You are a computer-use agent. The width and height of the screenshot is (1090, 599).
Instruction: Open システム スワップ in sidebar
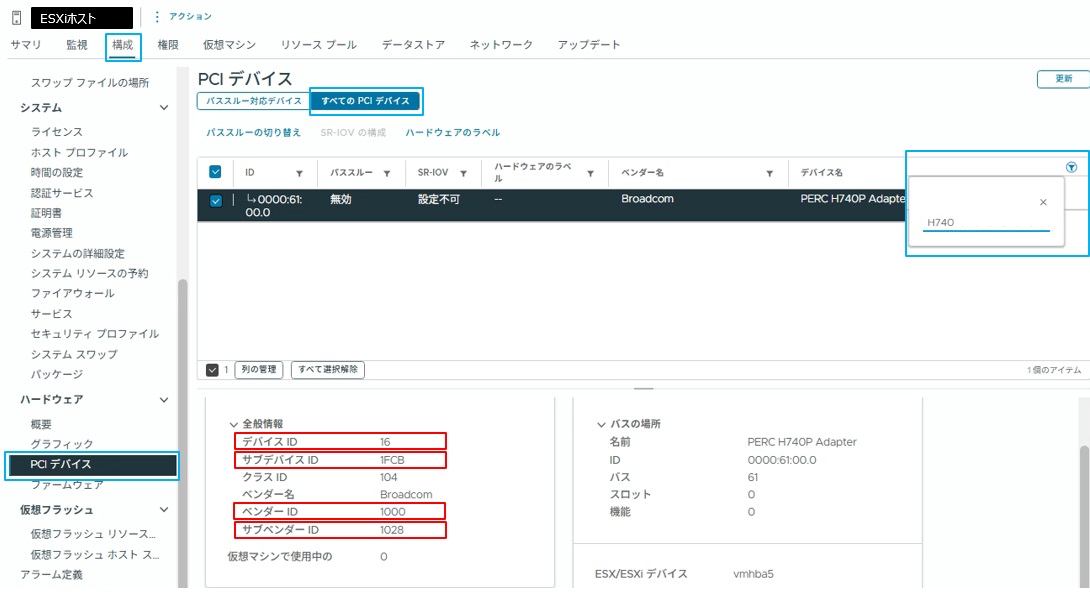[x=74, y=354]
